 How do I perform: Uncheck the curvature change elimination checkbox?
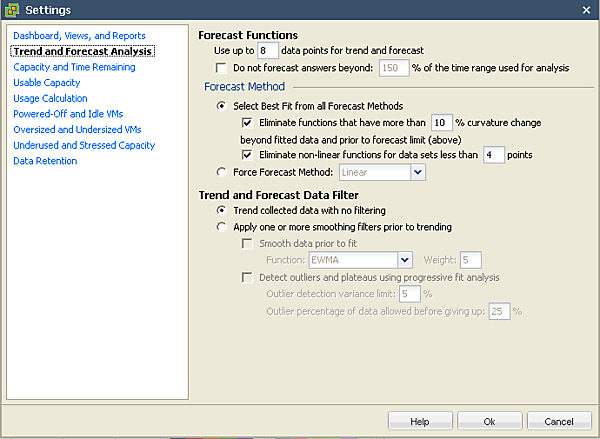(x=248, y=123)
